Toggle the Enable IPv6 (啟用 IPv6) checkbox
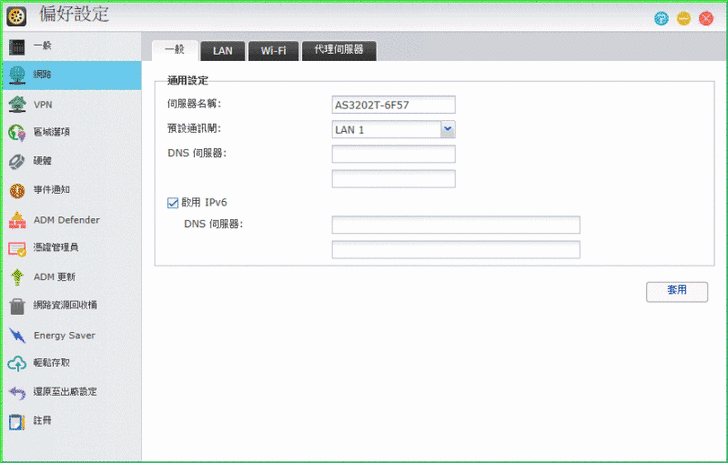 point(173,202)
